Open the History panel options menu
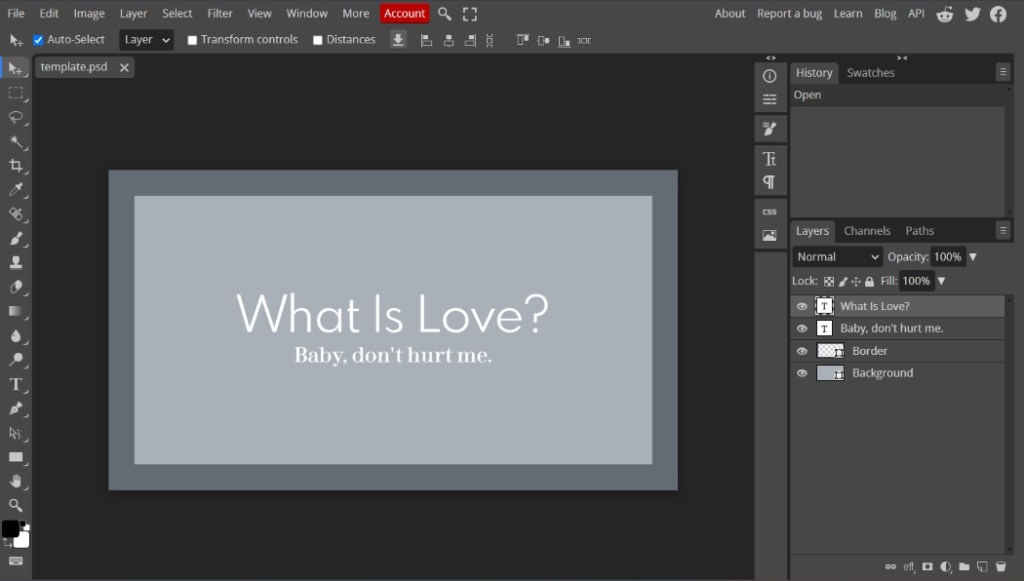 pos(1003,72)
